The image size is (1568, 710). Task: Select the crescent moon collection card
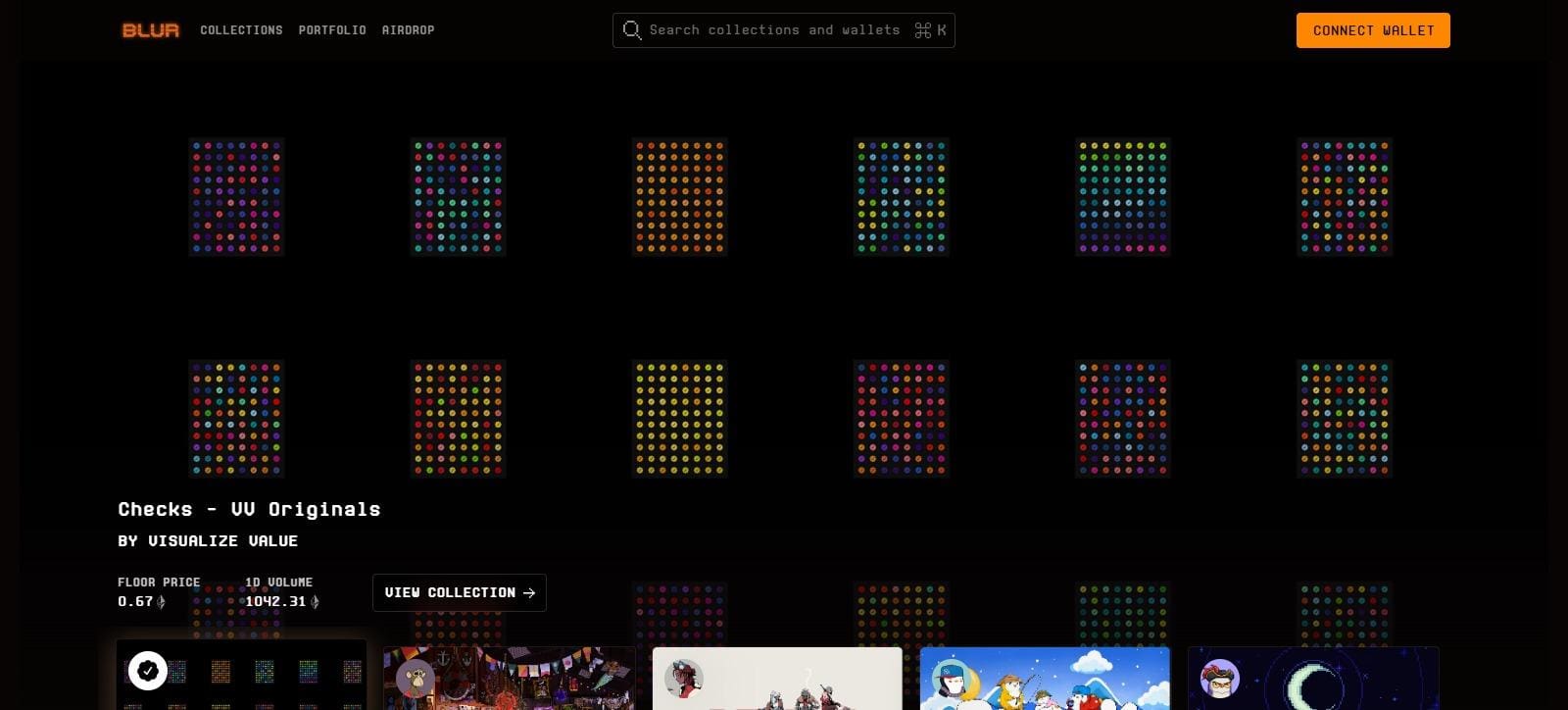(1313, 678)
